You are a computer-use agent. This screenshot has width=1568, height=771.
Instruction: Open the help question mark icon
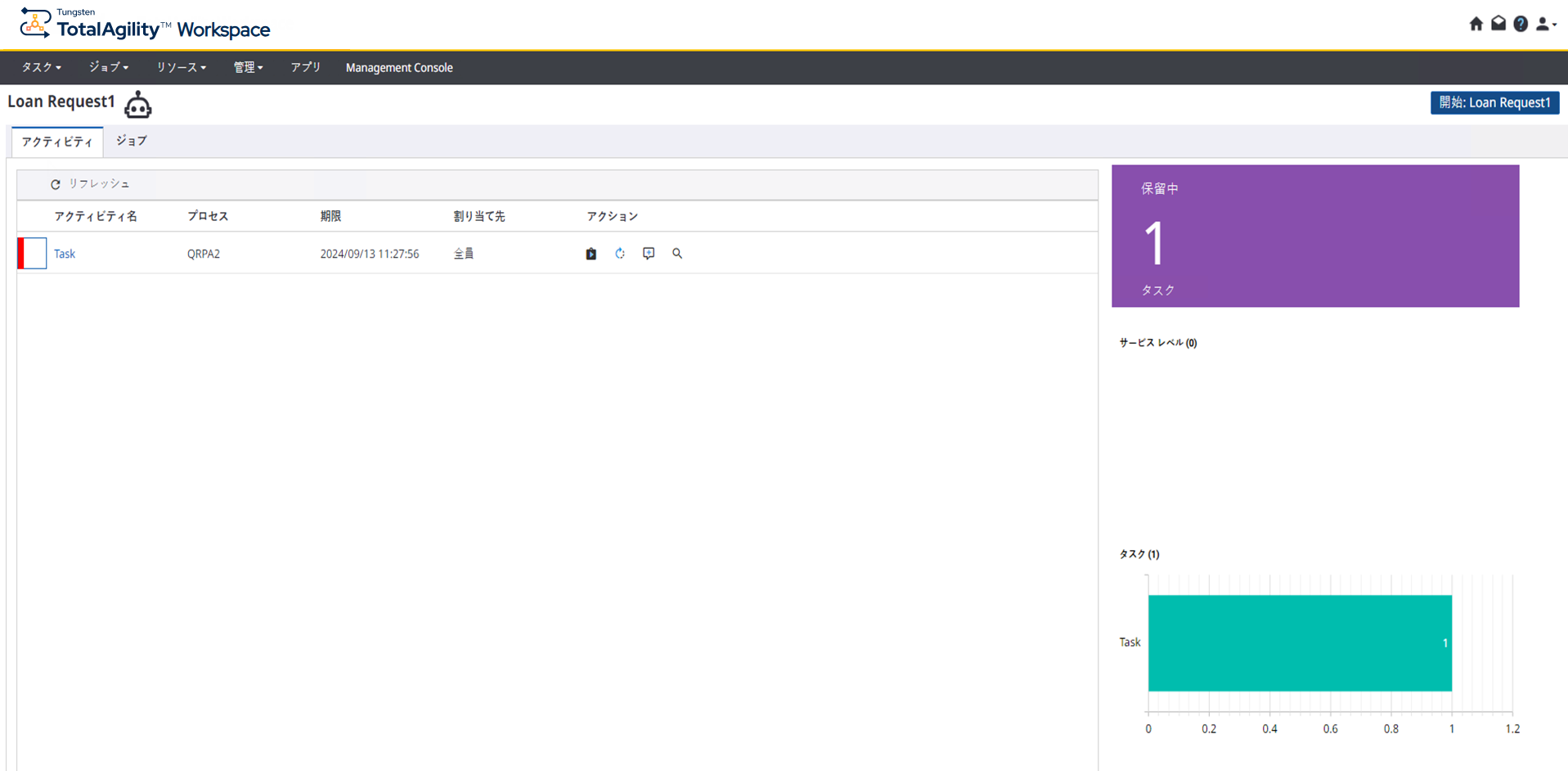coord(1520,24)
